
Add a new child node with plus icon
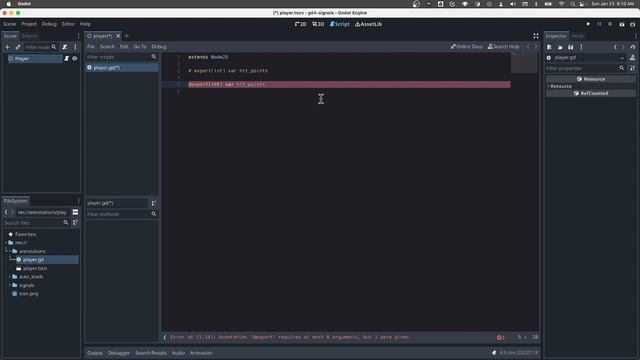[x=7, y=47]
